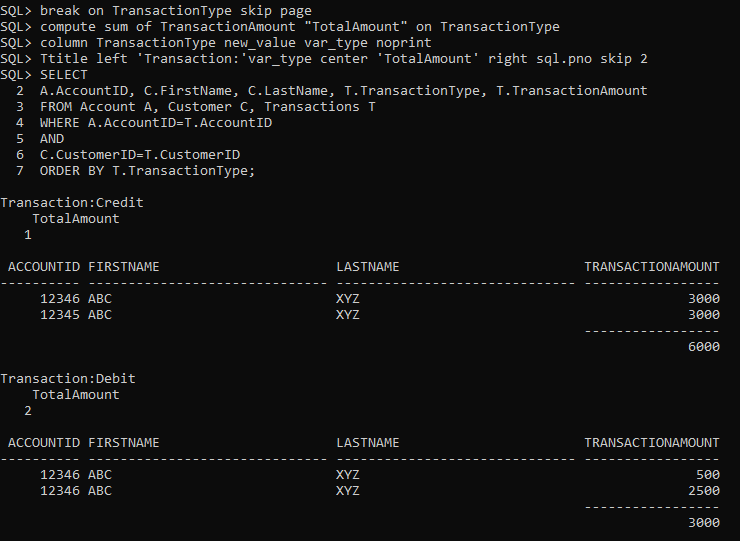Click the C.CustomerID=T.CustomerID query line
This screenshot has height=541, width=740.
coord(140,155)
